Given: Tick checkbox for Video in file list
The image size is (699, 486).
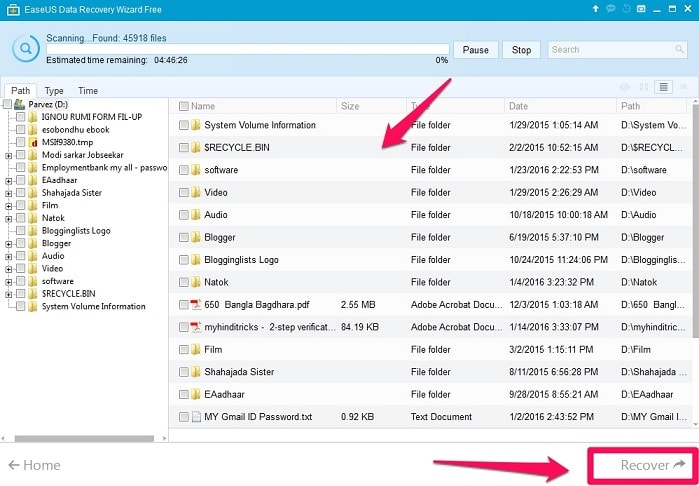Looking at the screenshot, I should tap(184, 192).
